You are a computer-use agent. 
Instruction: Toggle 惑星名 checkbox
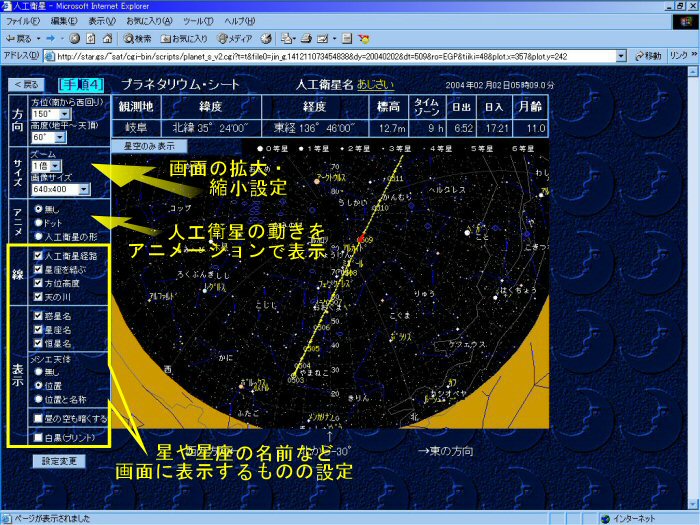(x=38, y=316)
